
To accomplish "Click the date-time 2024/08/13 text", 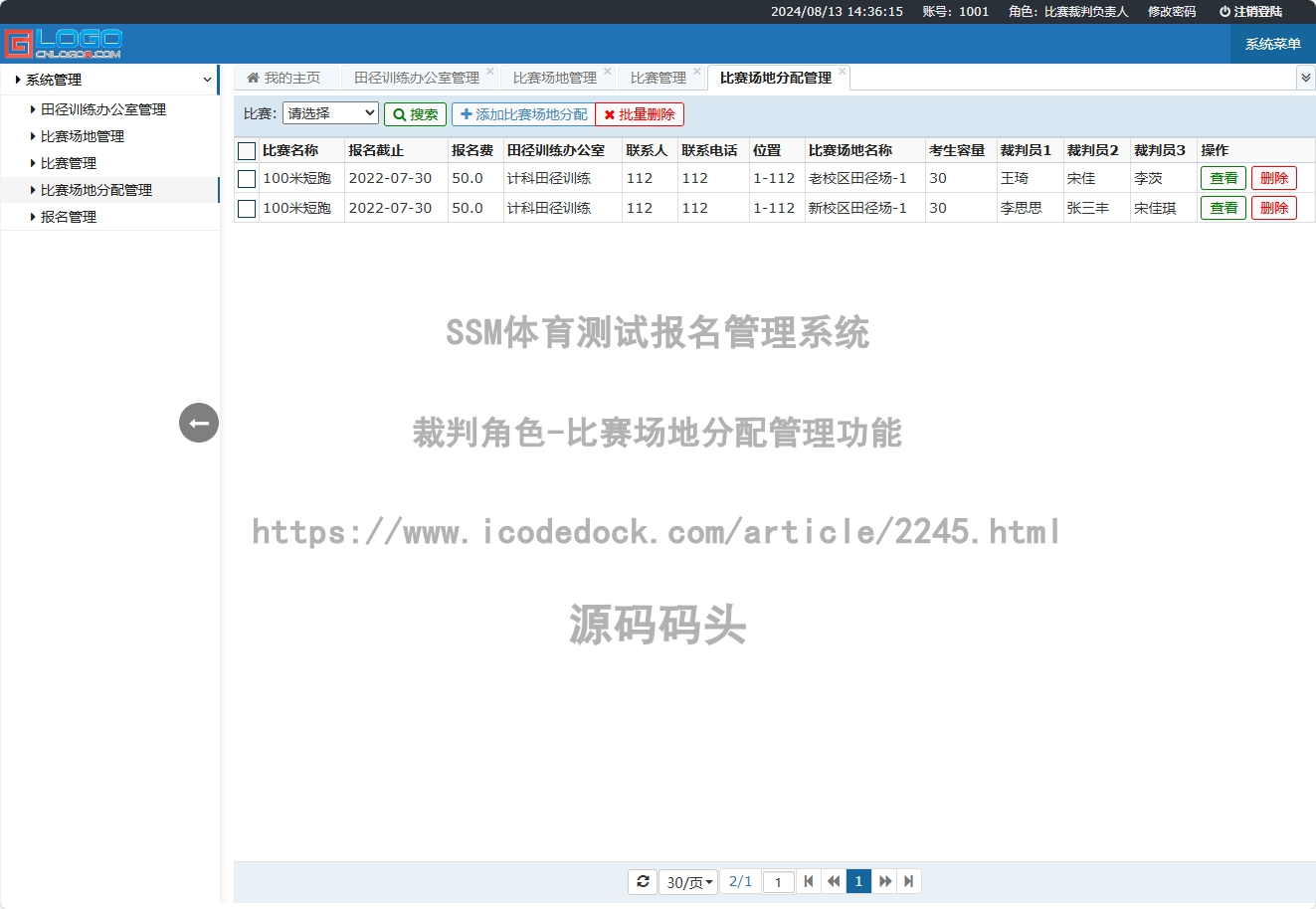I will click(x=837, y=12).
